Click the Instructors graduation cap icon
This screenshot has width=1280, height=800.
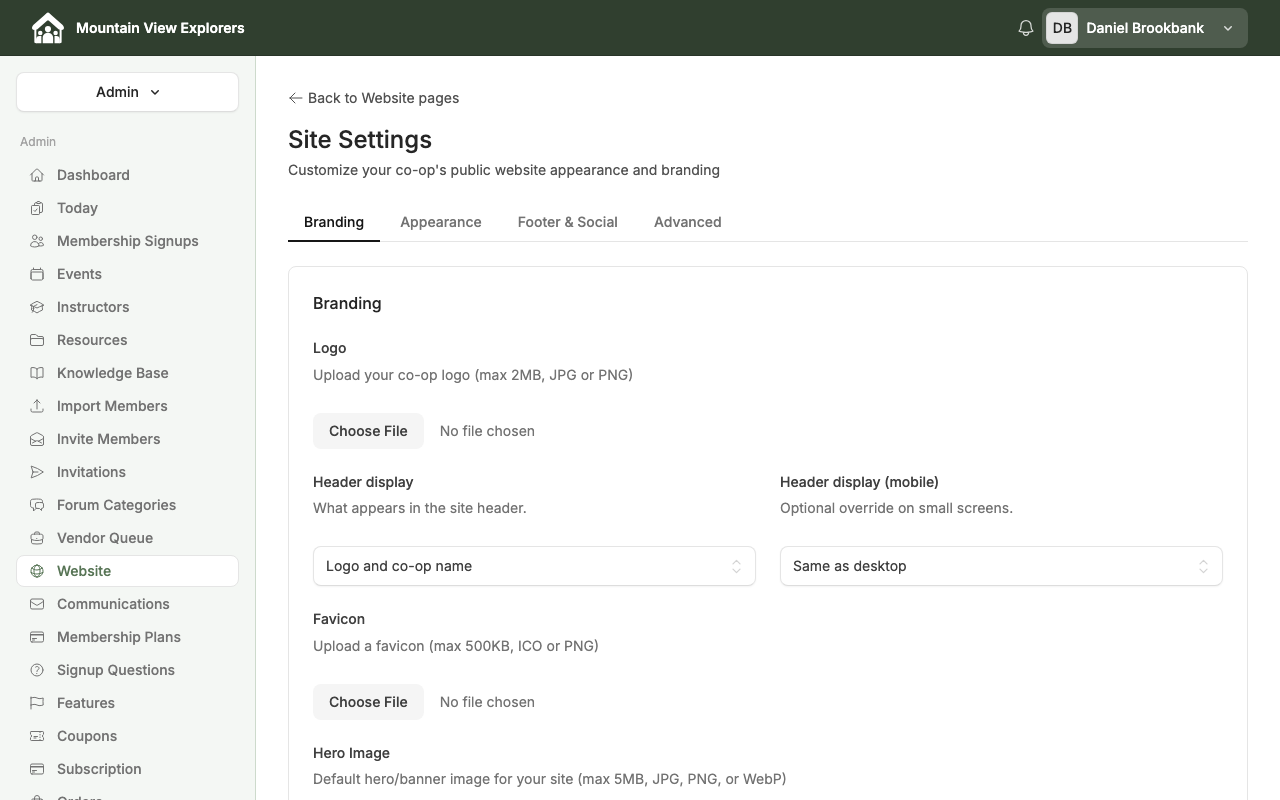pyautogui.click(x=37, y=307)
